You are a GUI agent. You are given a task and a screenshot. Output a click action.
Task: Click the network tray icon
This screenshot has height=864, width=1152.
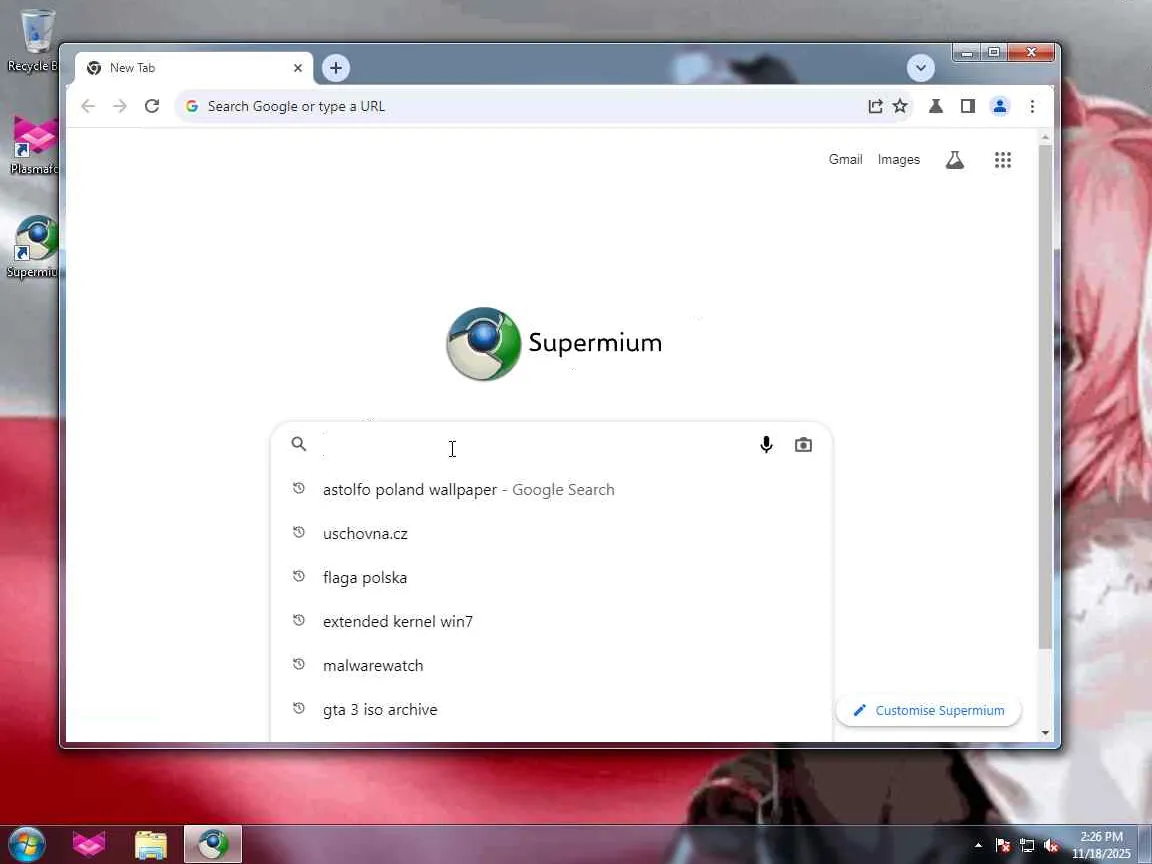tap(1027, 846)
